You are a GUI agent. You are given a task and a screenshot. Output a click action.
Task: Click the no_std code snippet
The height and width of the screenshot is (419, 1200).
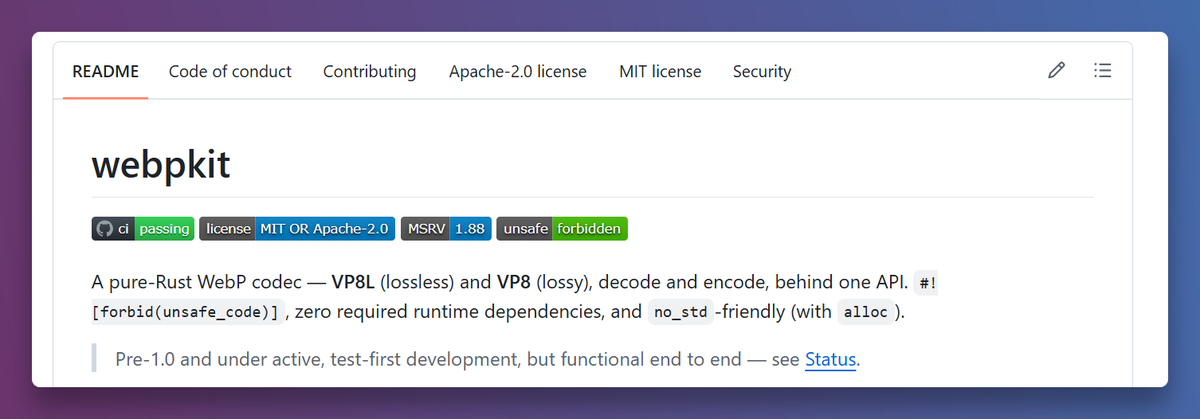pos(681,312)
